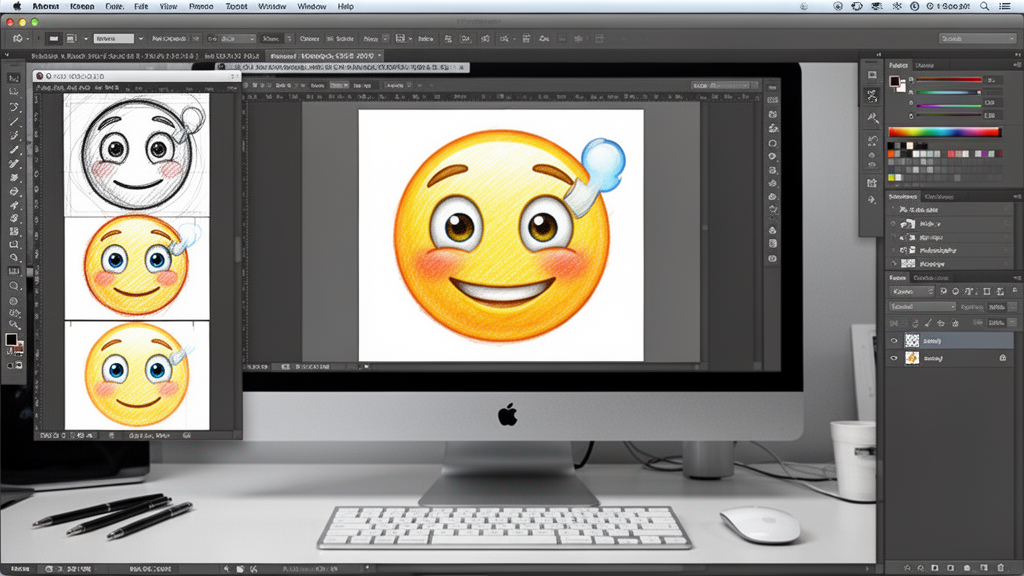Switch to second tab in Color panel group
This screenshot has width=1024, height=576.
pos(924,65)
